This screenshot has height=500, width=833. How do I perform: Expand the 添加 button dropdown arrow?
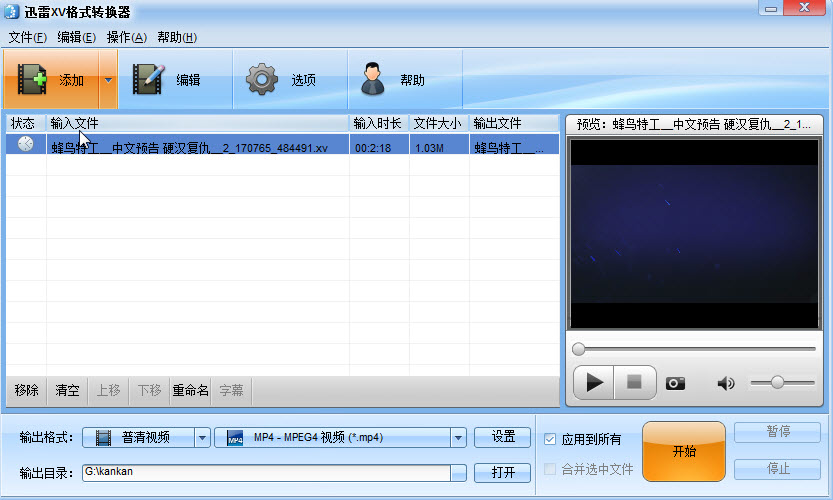tap(108, 80)
